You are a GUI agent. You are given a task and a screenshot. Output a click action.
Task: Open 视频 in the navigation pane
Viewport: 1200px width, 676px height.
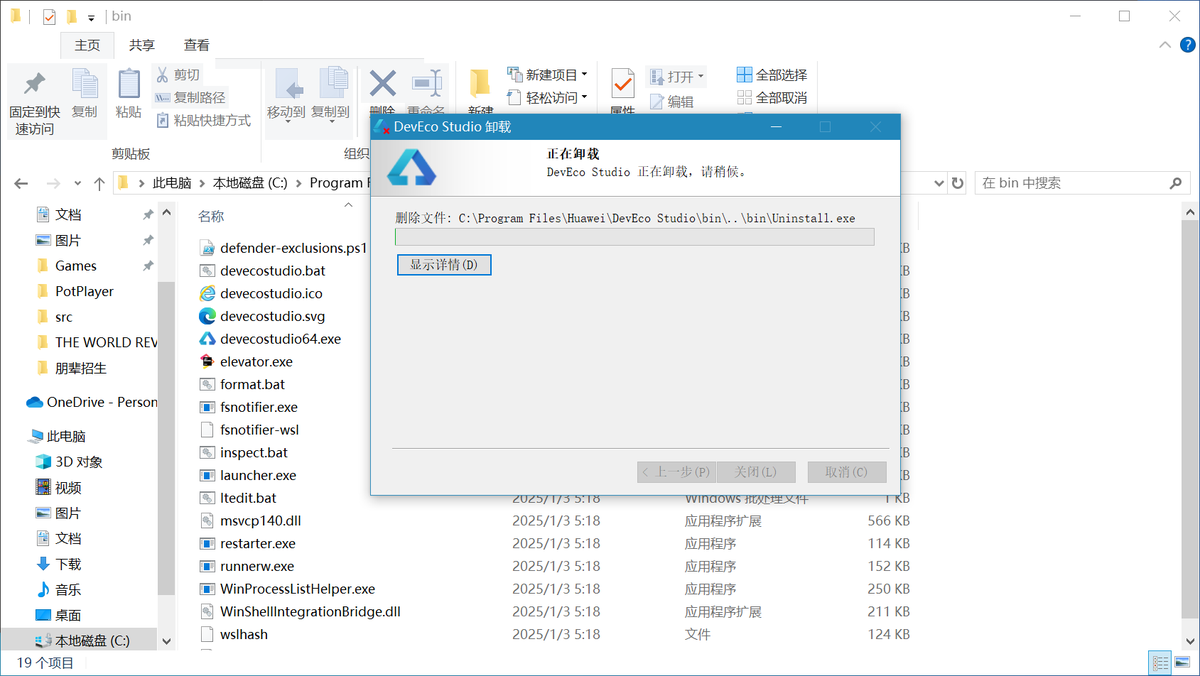[x=68, y=488]
